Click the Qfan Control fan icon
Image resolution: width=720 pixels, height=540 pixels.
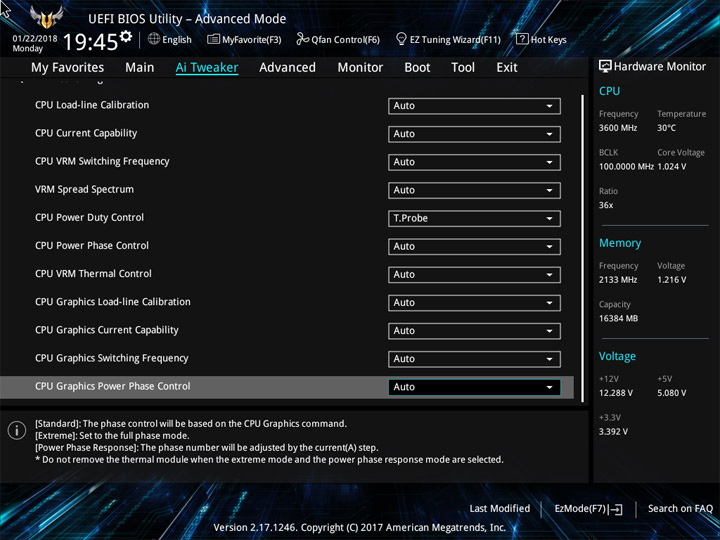click(302, 39)
